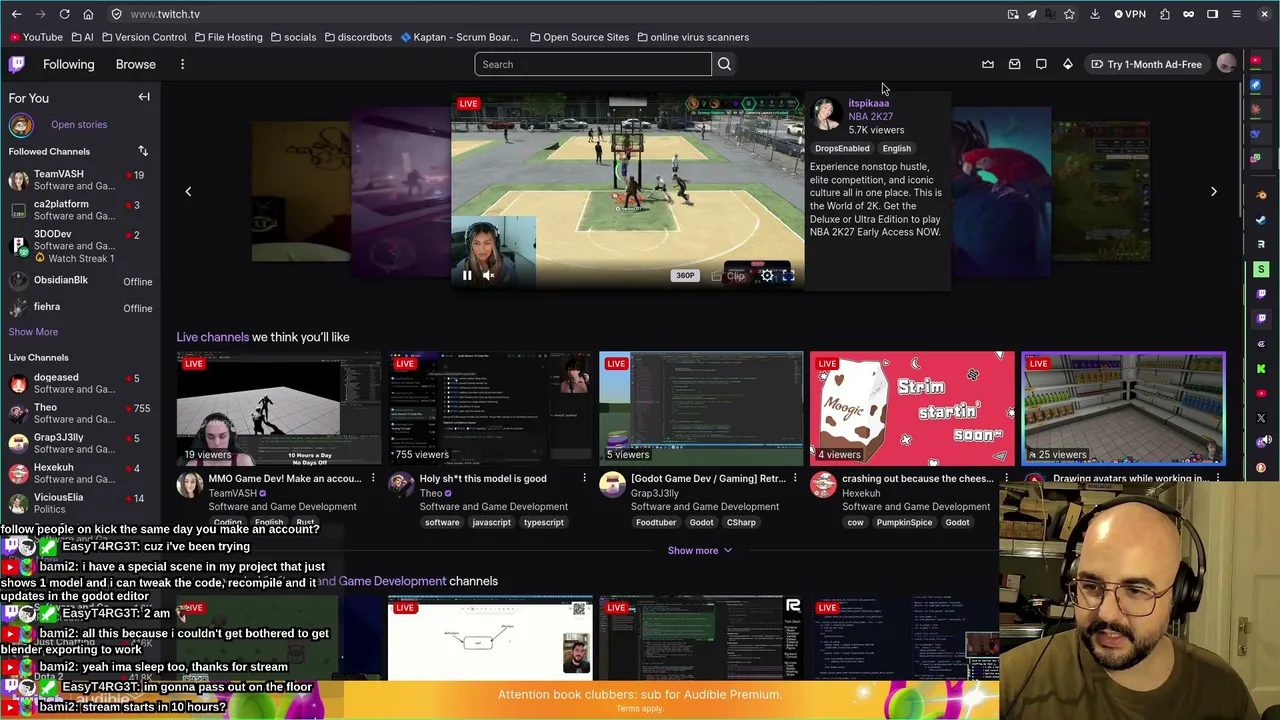Open options menu on TeamVASH stream card
The width and height of the screenshot is (1280, 720).
tap(373, 478)
